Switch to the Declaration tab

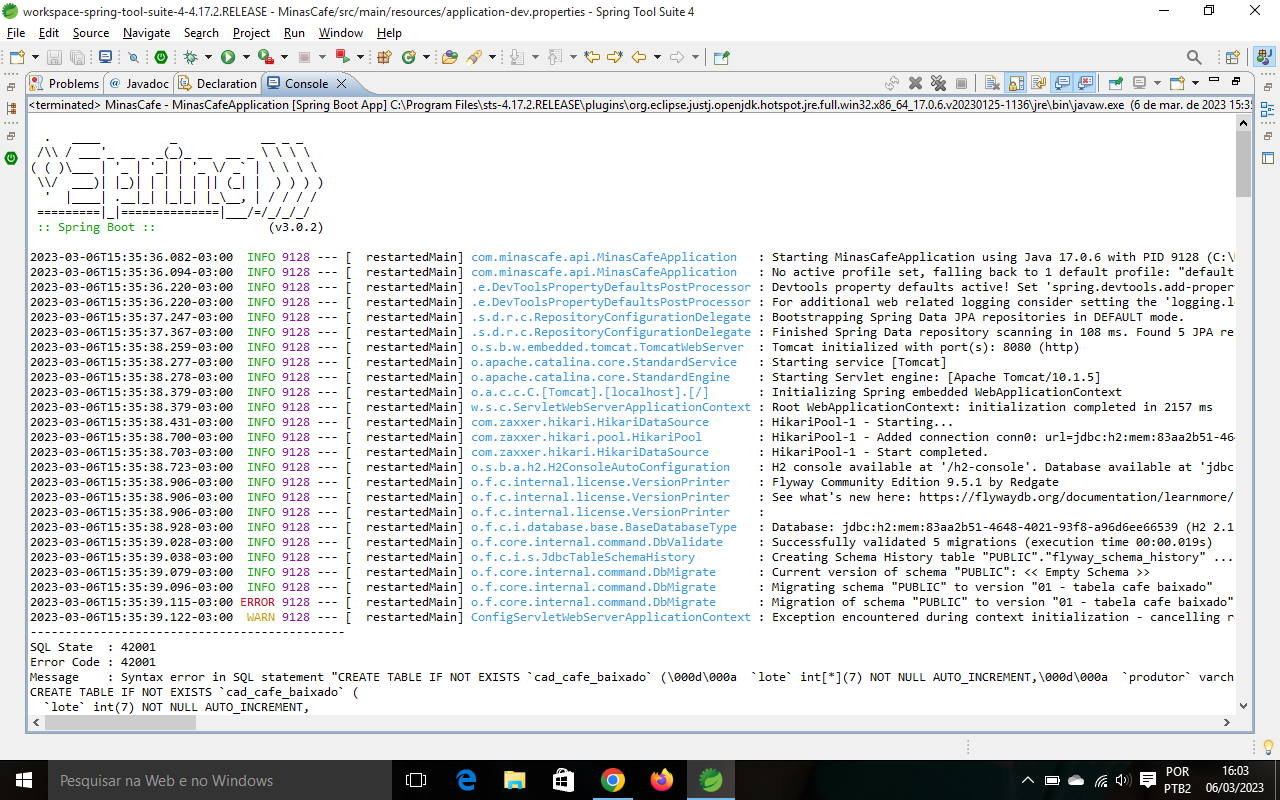click(217, 84)
